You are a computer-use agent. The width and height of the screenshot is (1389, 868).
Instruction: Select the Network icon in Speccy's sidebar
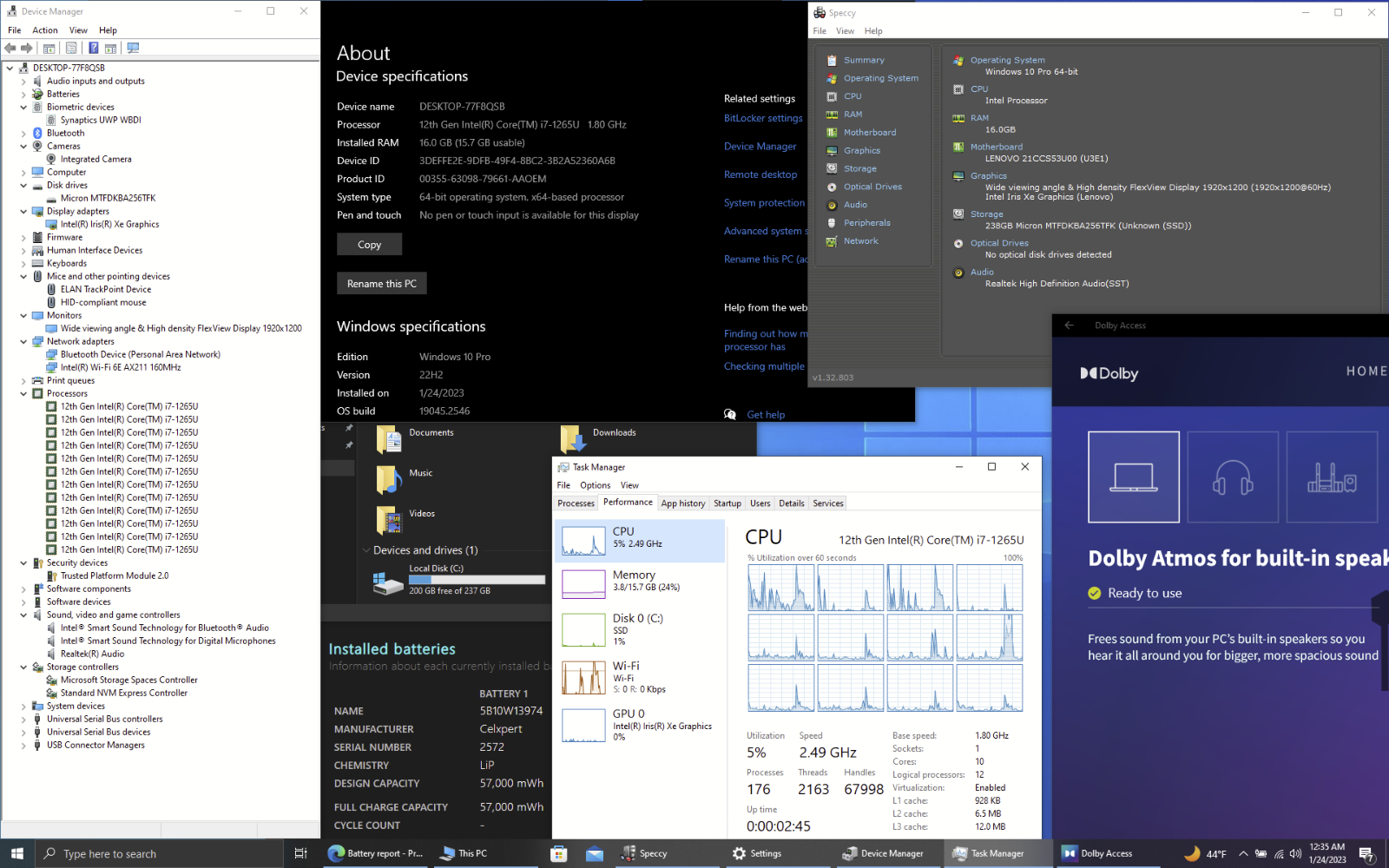[x=832, y=240]
